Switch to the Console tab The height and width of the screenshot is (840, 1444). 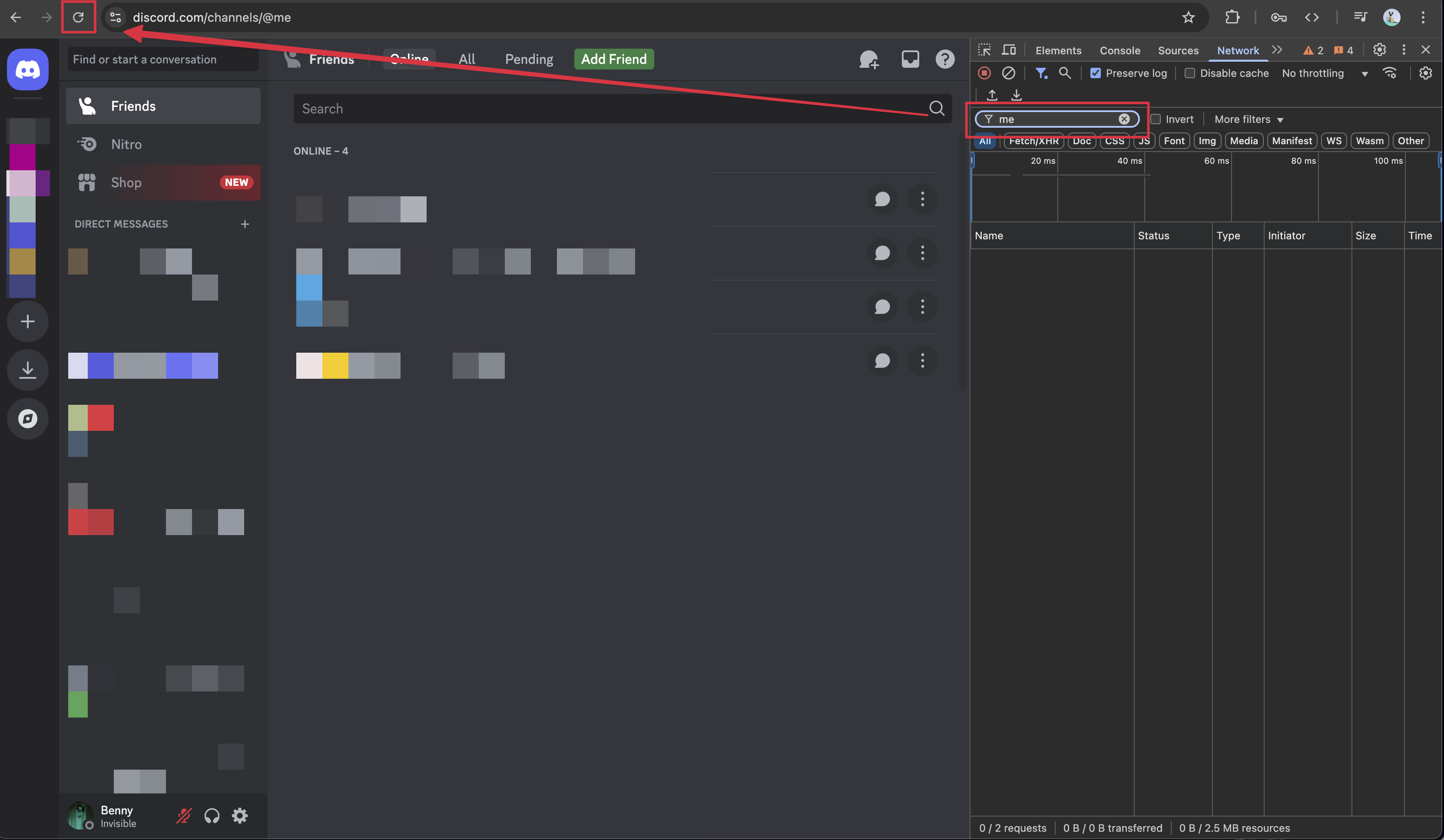[1119, 50]
